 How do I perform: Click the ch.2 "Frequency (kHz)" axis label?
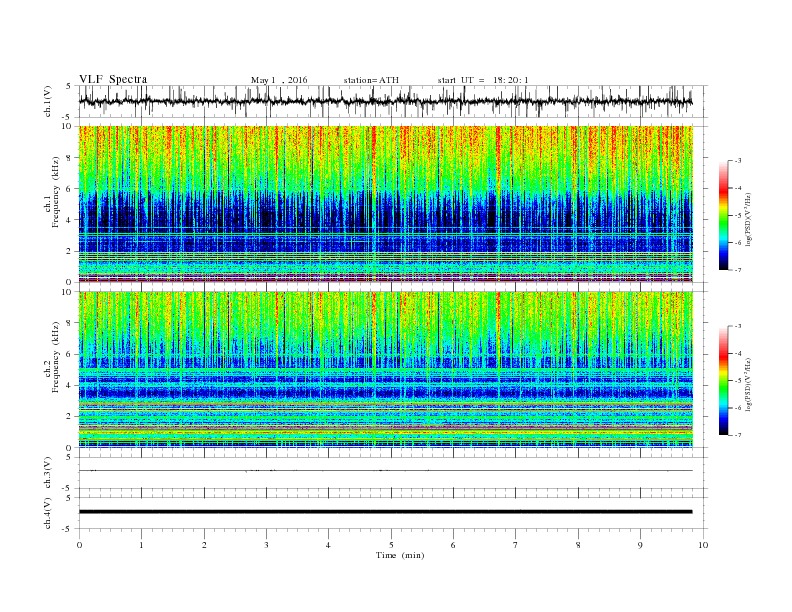click(56, 357)
